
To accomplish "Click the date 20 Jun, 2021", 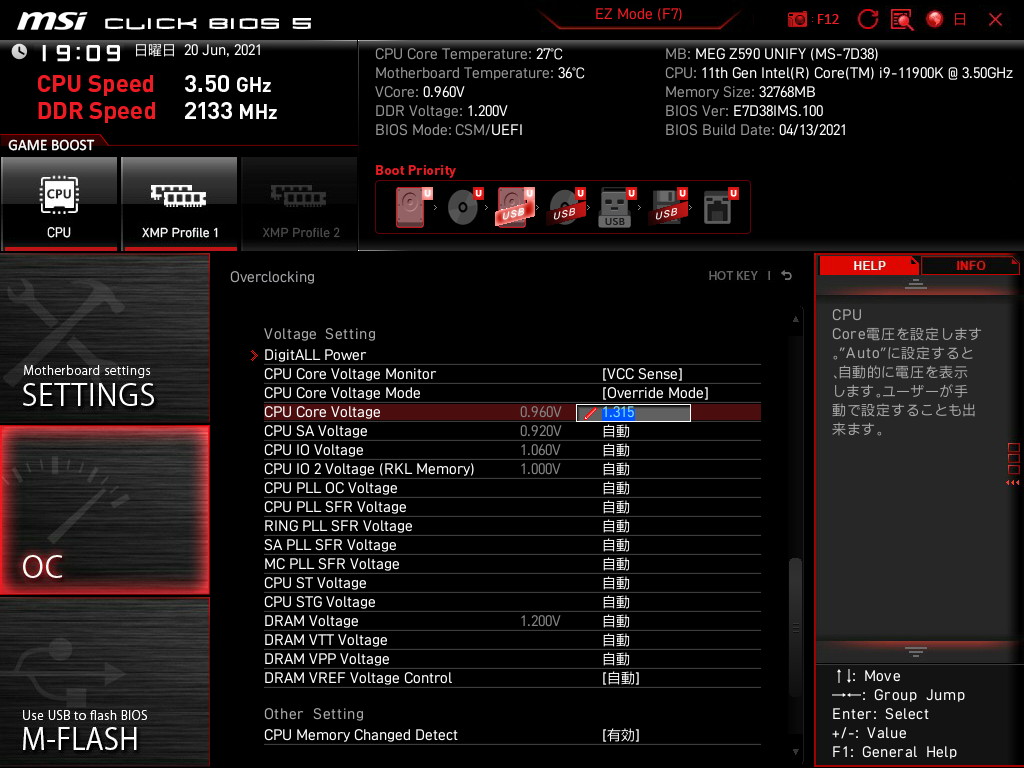I will pyautogui.click(x=223, y=50).
